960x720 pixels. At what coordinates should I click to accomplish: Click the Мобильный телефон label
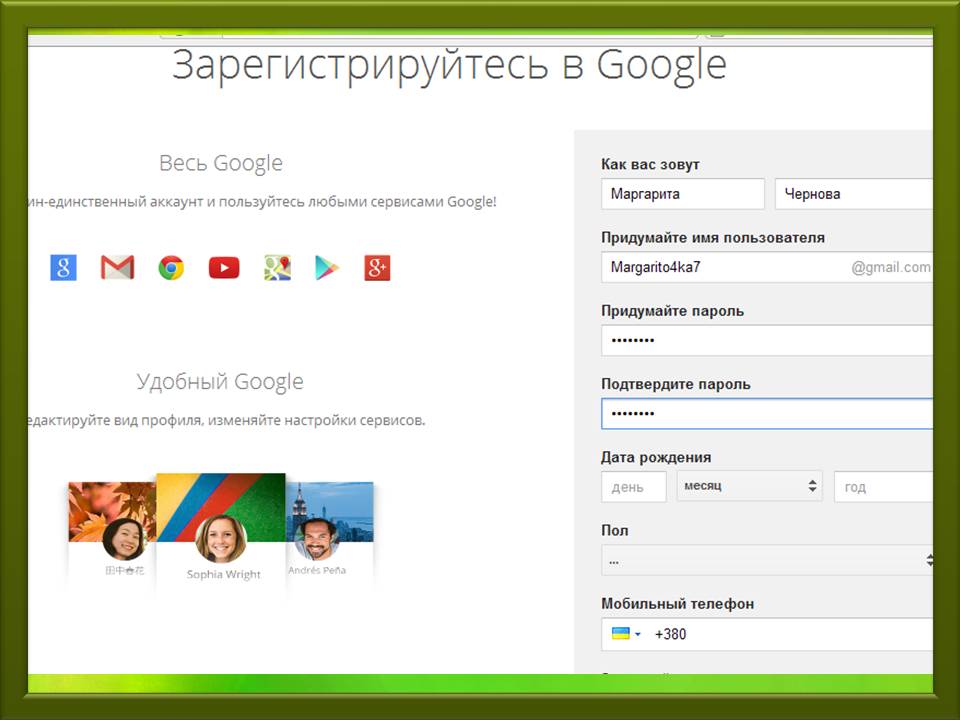(677, 604)
